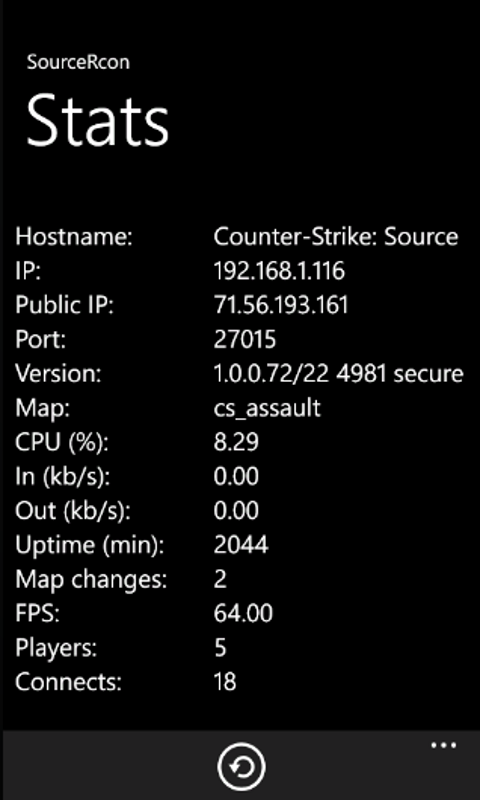Select the Hostname value Counter-Strike: Source
The width and height of the screenshot is (480, 800).
pyautogui.click(x=336, y=237)
